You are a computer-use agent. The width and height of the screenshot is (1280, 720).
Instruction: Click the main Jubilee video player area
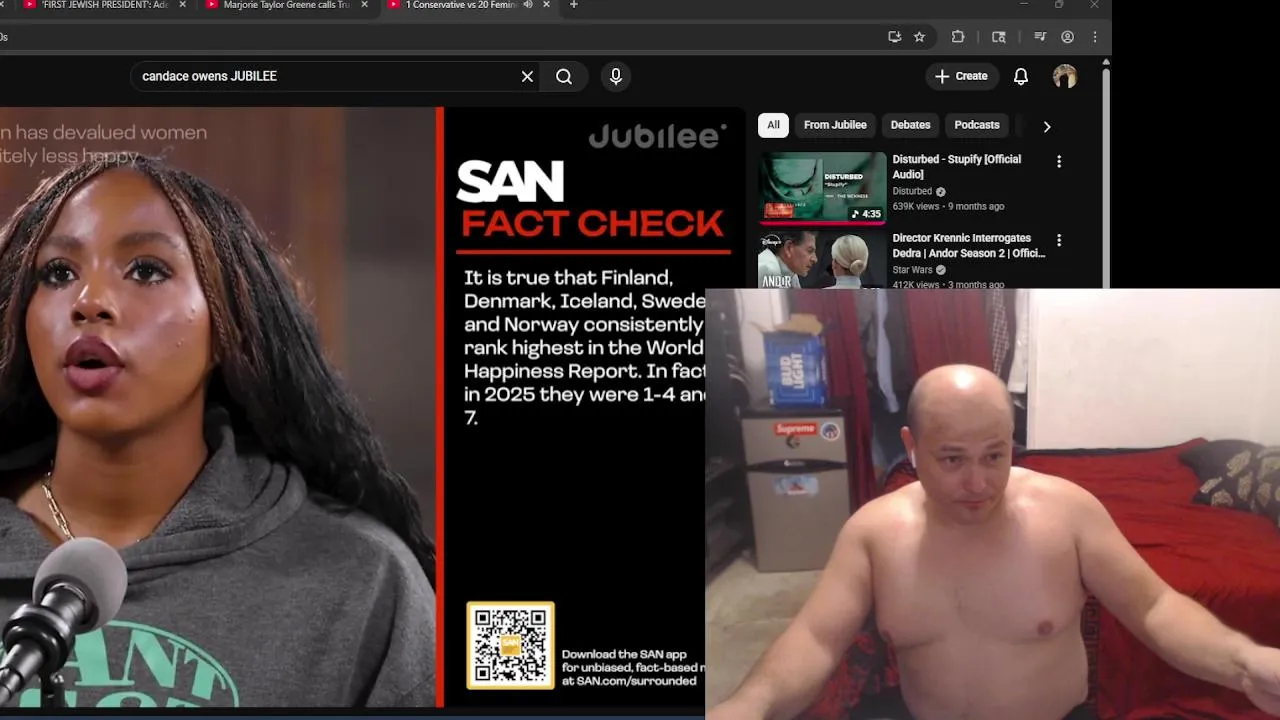tap(372, 407)
